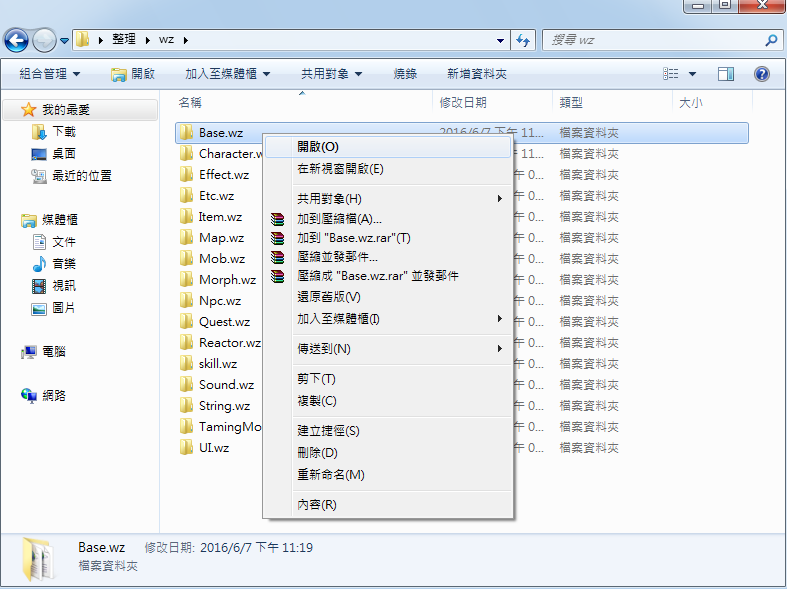Select the String.wz folder icon
This screenshot has height=589, width=787.
pyautogui.click(x=186, y=405)
